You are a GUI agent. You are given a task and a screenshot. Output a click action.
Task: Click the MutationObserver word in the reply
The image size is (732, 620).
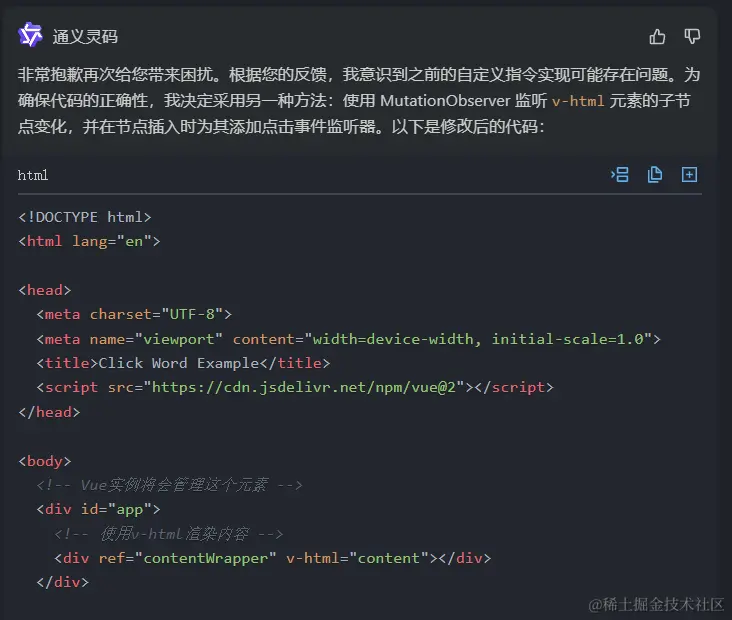[445, 101]
